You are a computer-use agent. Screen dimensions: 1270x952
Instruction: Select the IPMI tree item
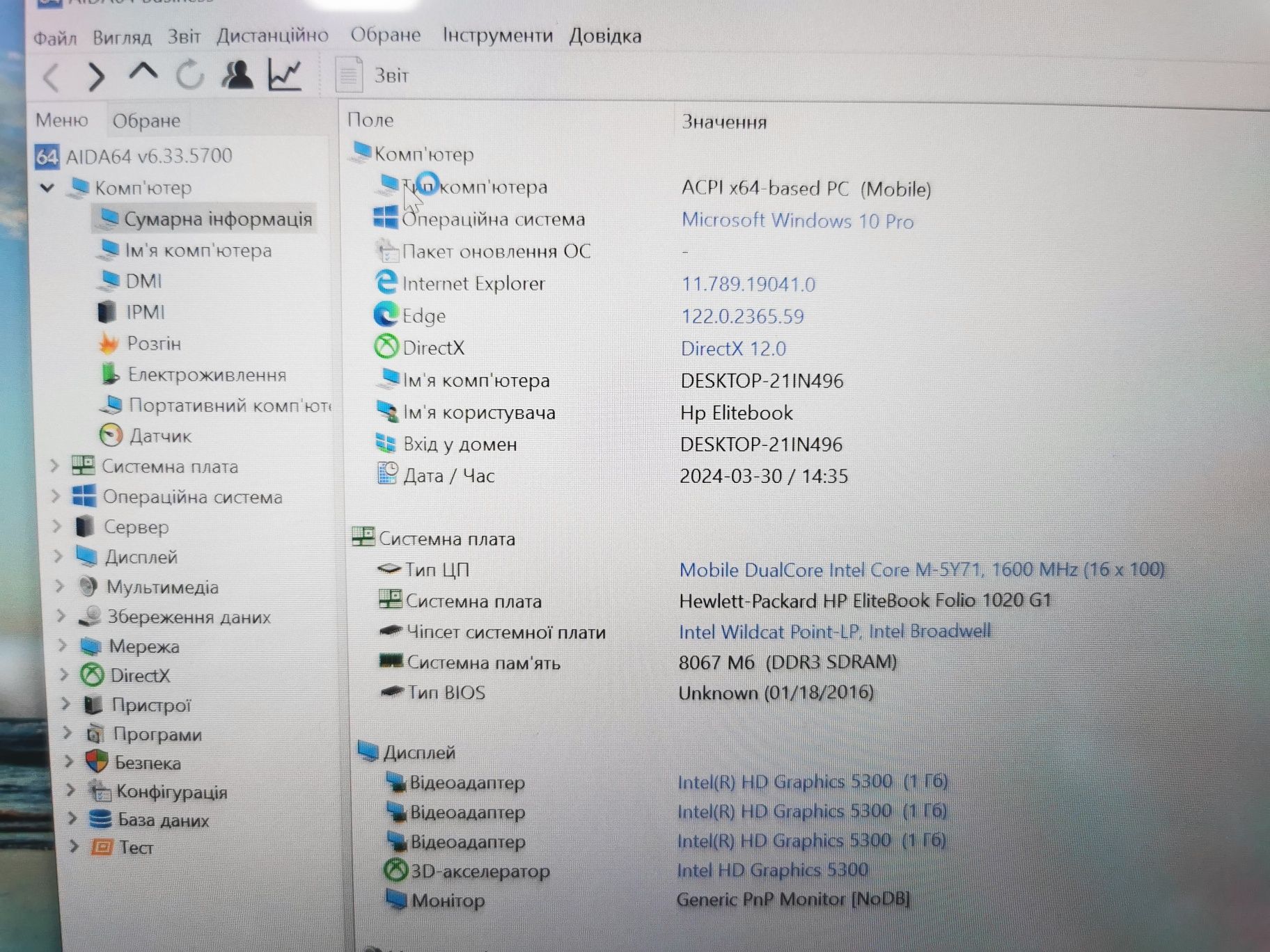(131, 312)
